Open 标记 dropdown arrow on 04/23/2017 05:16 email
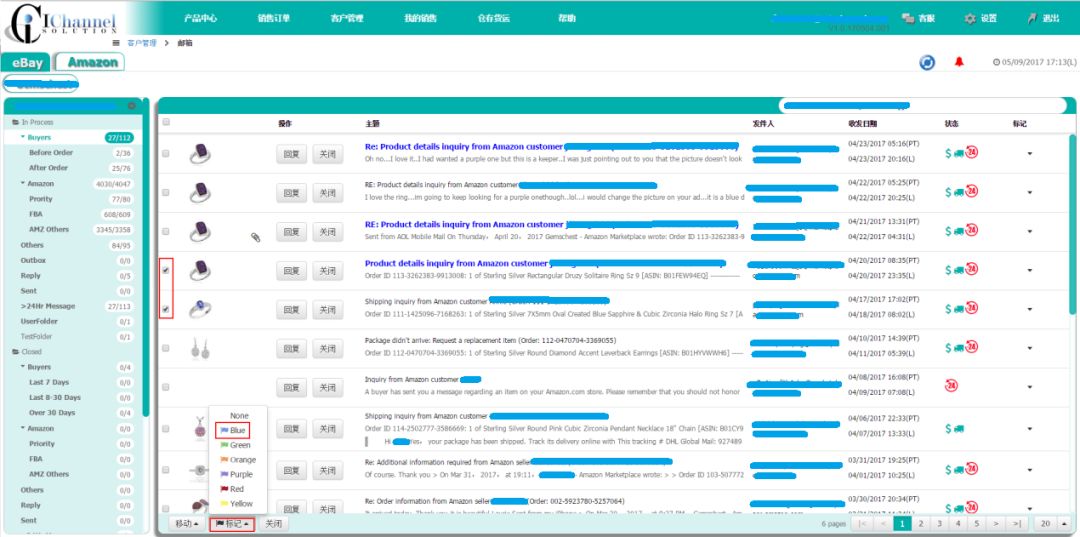Screen dimensions: 1080x537 [1030, 154]
